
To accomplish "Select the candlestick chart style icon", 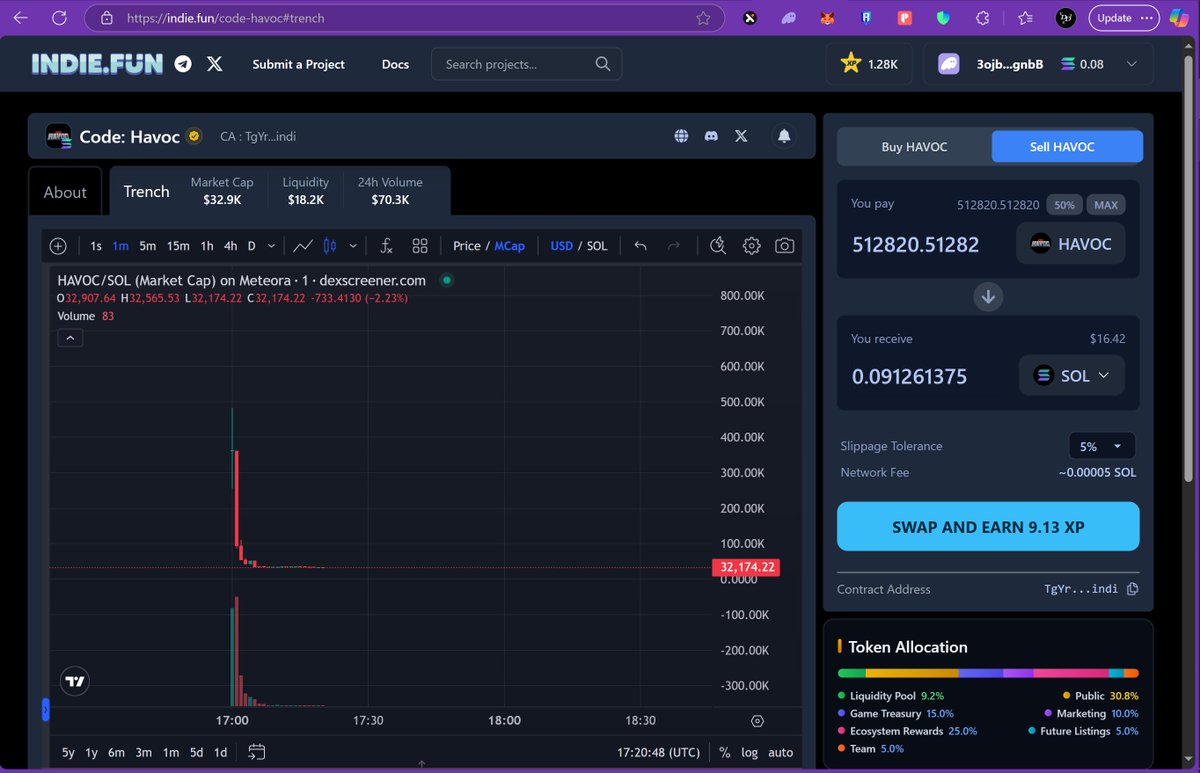I will click(x=330, y=246).
